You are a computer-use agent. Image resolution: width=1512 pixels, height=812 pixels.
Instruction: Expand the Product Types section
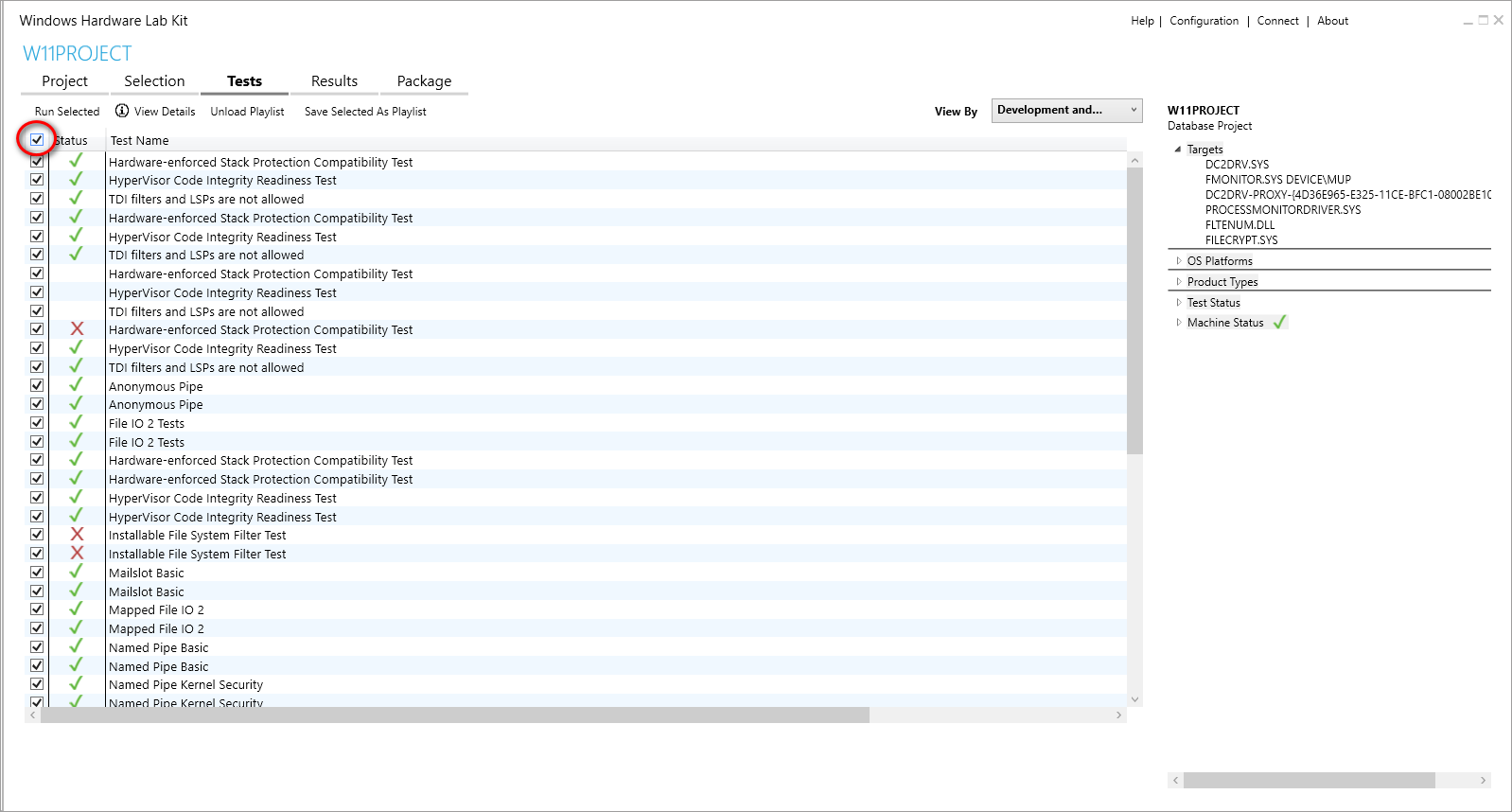(1178, 282)
